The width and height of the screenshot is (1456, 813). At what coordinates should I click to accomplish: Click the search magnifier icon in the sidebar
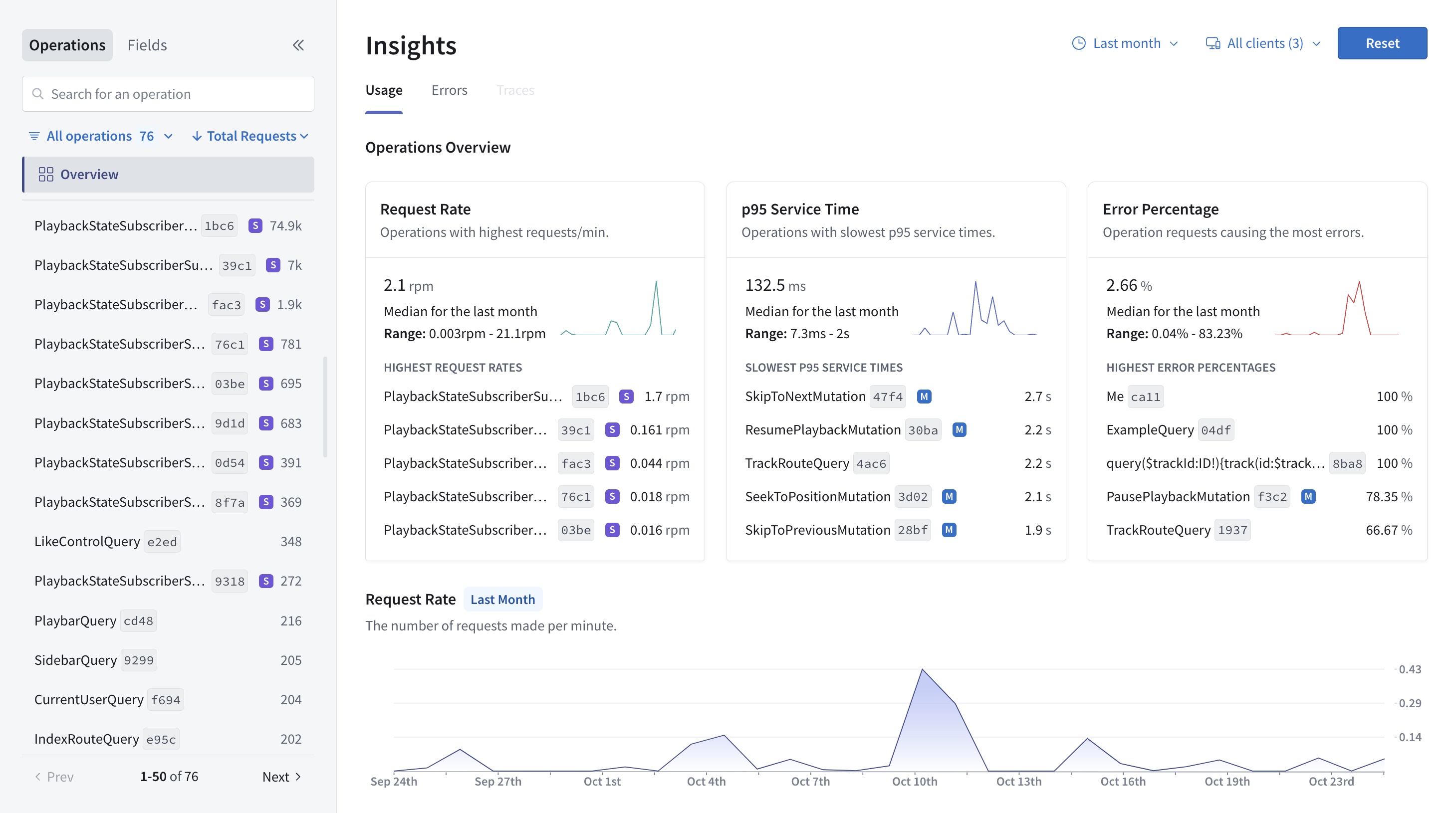pos(38,93)
